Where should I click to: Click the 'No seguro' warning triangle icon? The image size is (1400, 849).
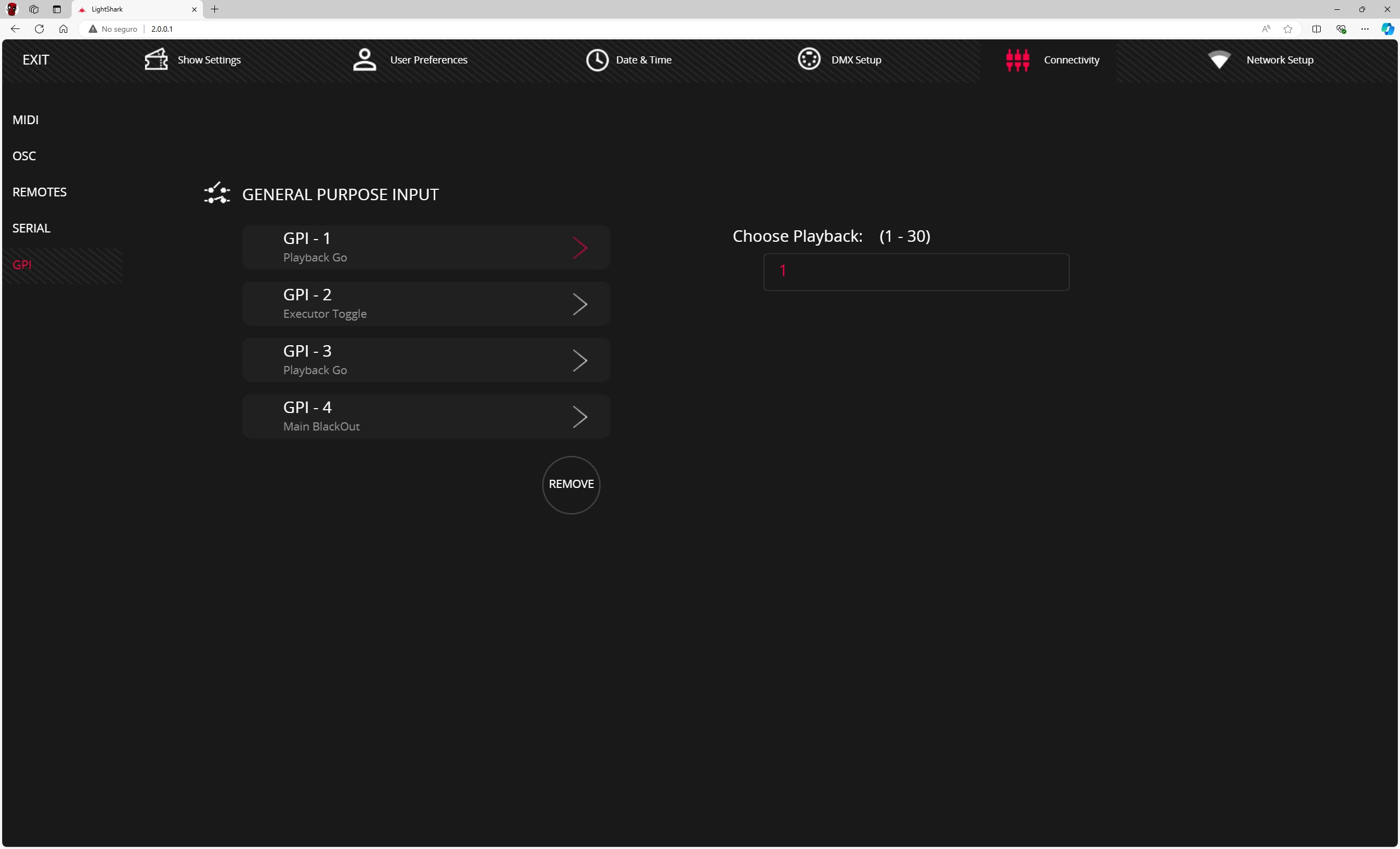(x=92, y=29)
